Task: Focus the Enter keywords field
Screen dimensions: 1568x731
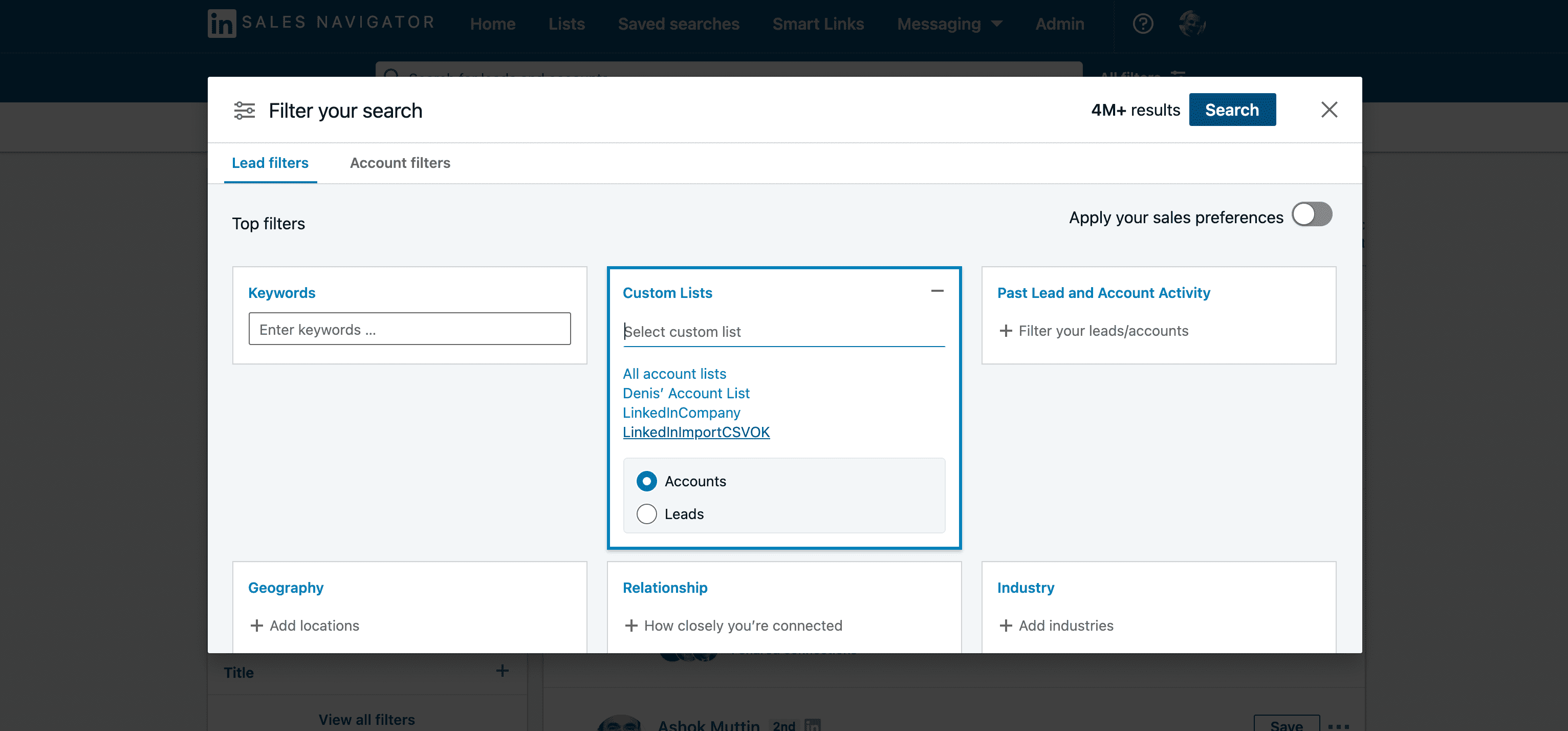Action: pyautogui.click(x=409, y=329)
